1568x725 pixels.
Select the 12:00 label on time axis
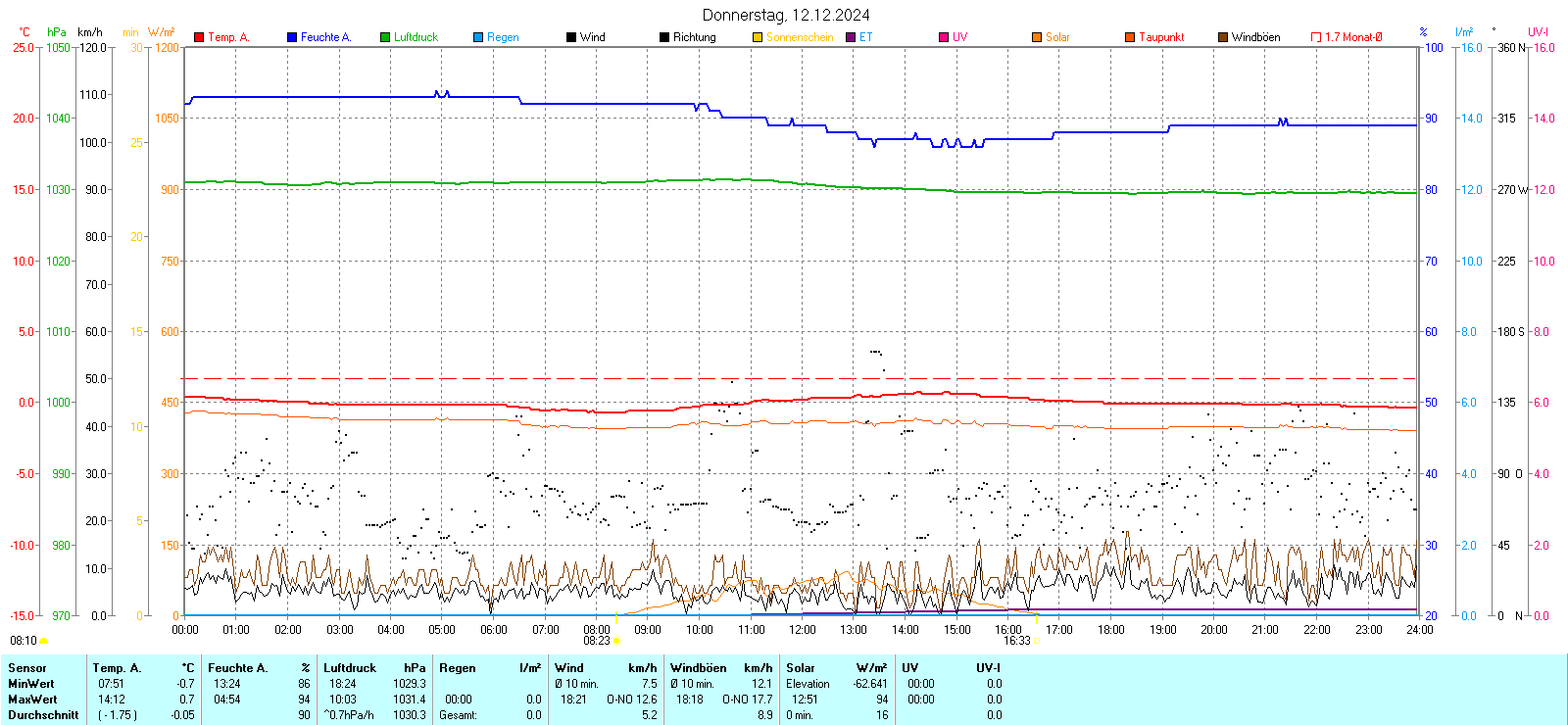[803, 629]
